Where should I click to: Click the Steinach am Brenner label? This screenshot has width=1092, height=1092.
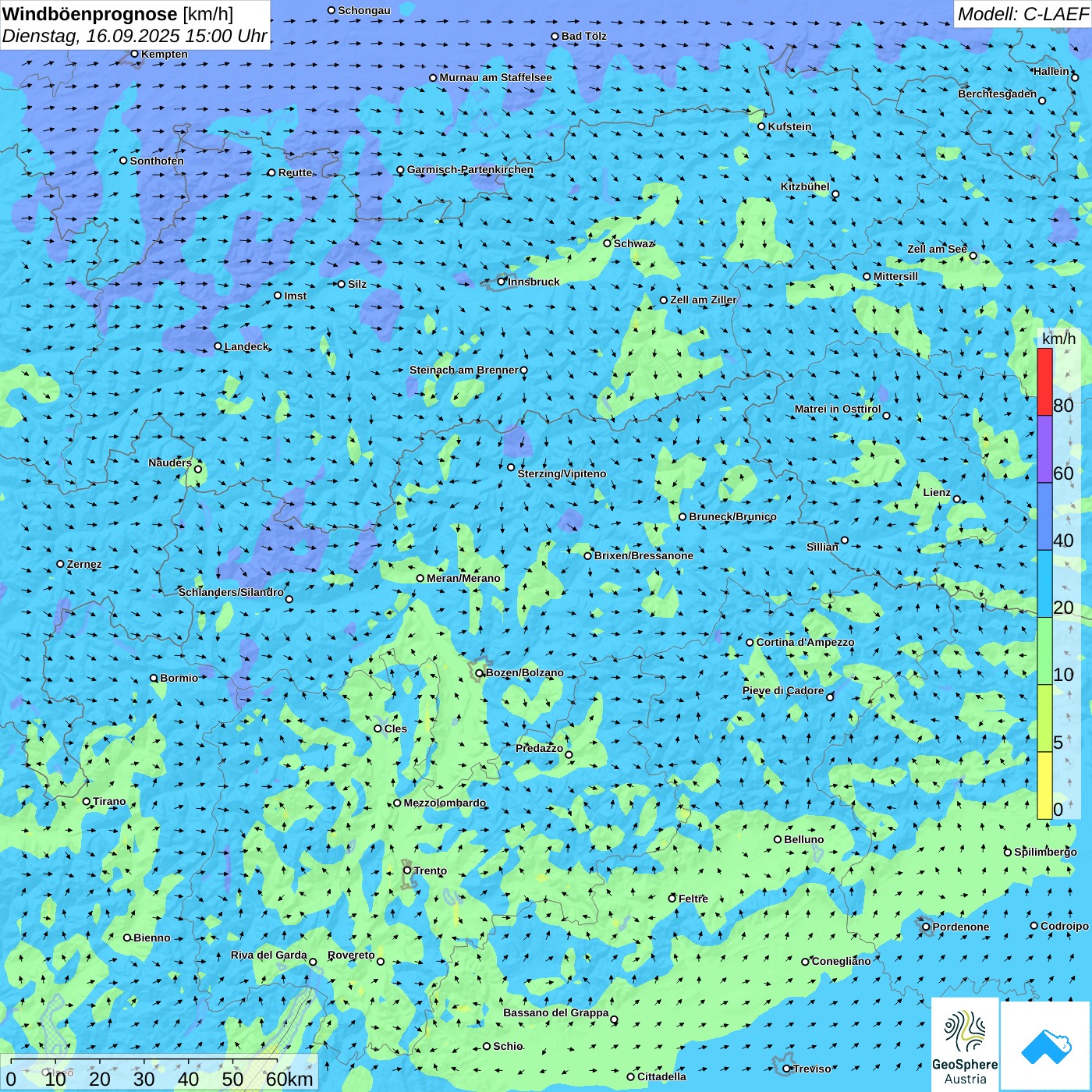(463, 370)
